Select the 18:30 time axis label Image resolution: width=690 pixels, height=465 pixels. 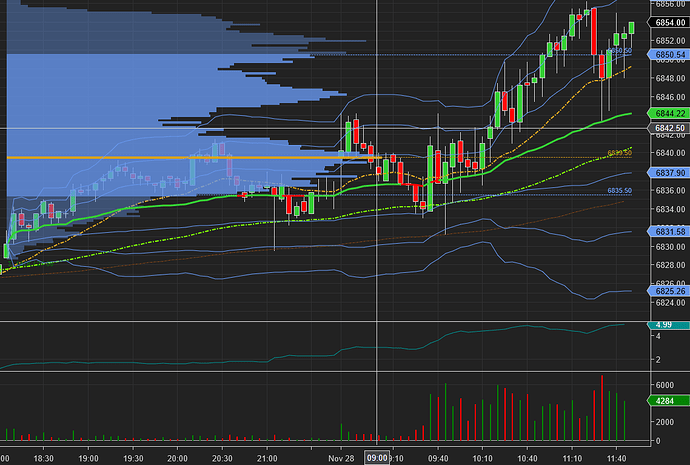point(45,456)
